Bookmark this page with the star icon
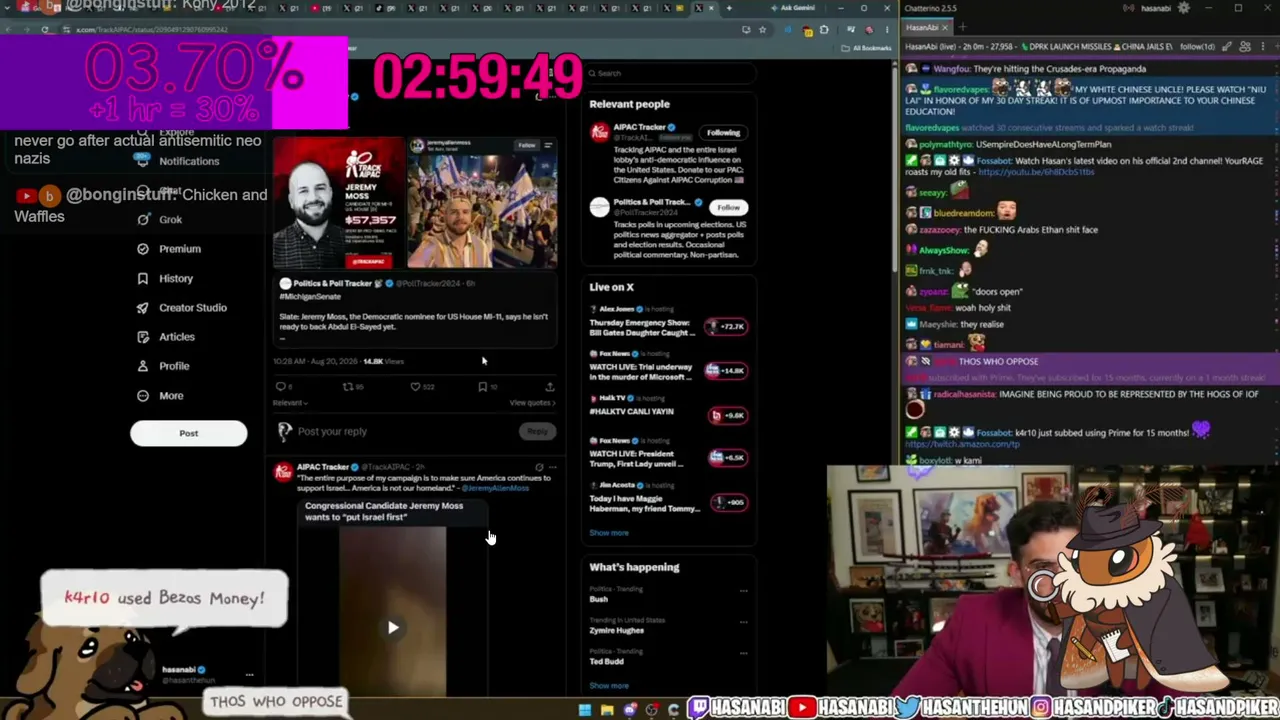Viewport: 1280px width, 720px height. click(764, 30)
